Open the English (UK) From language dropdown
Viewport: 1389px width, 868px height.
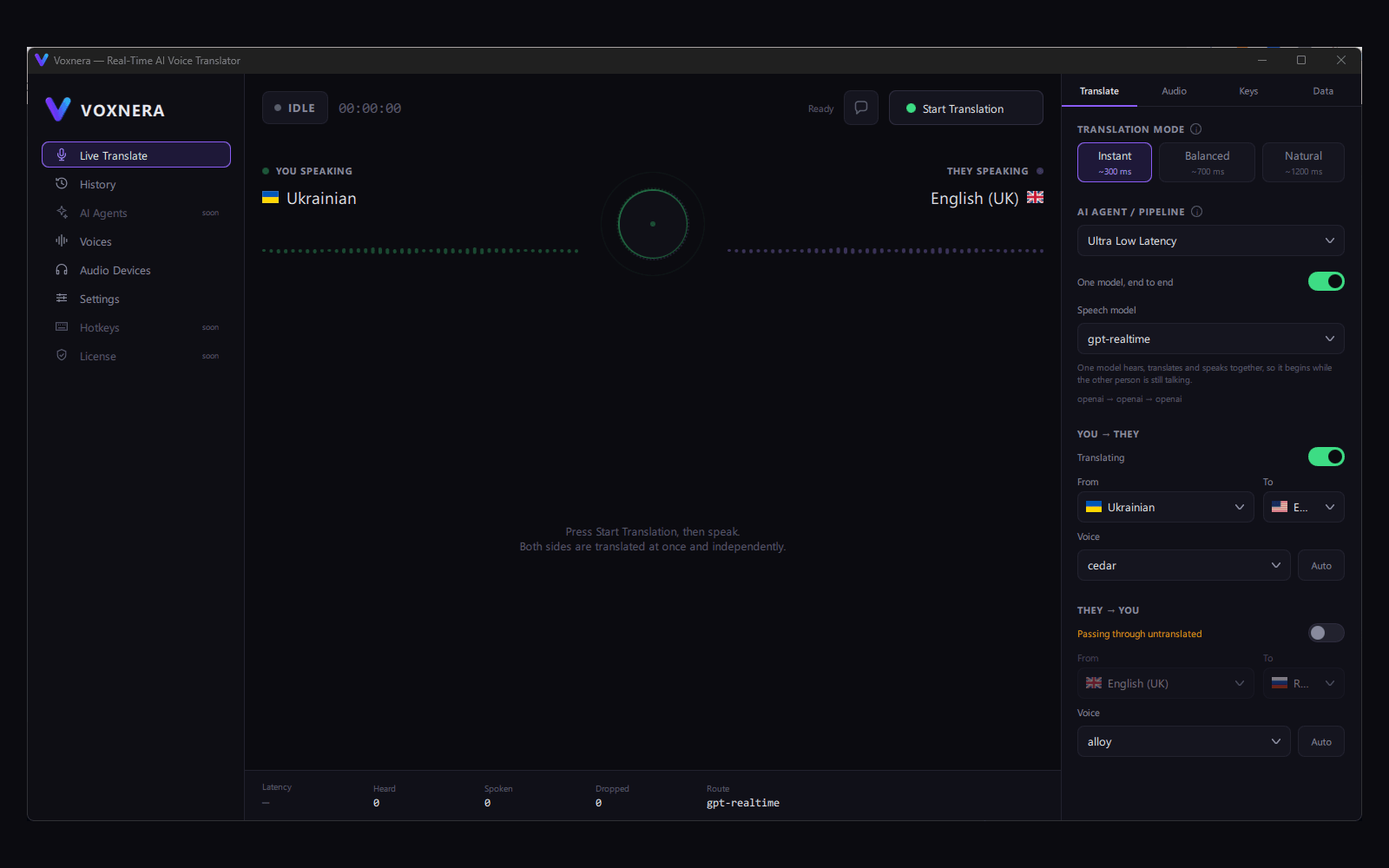click(x=1165, y=683)
